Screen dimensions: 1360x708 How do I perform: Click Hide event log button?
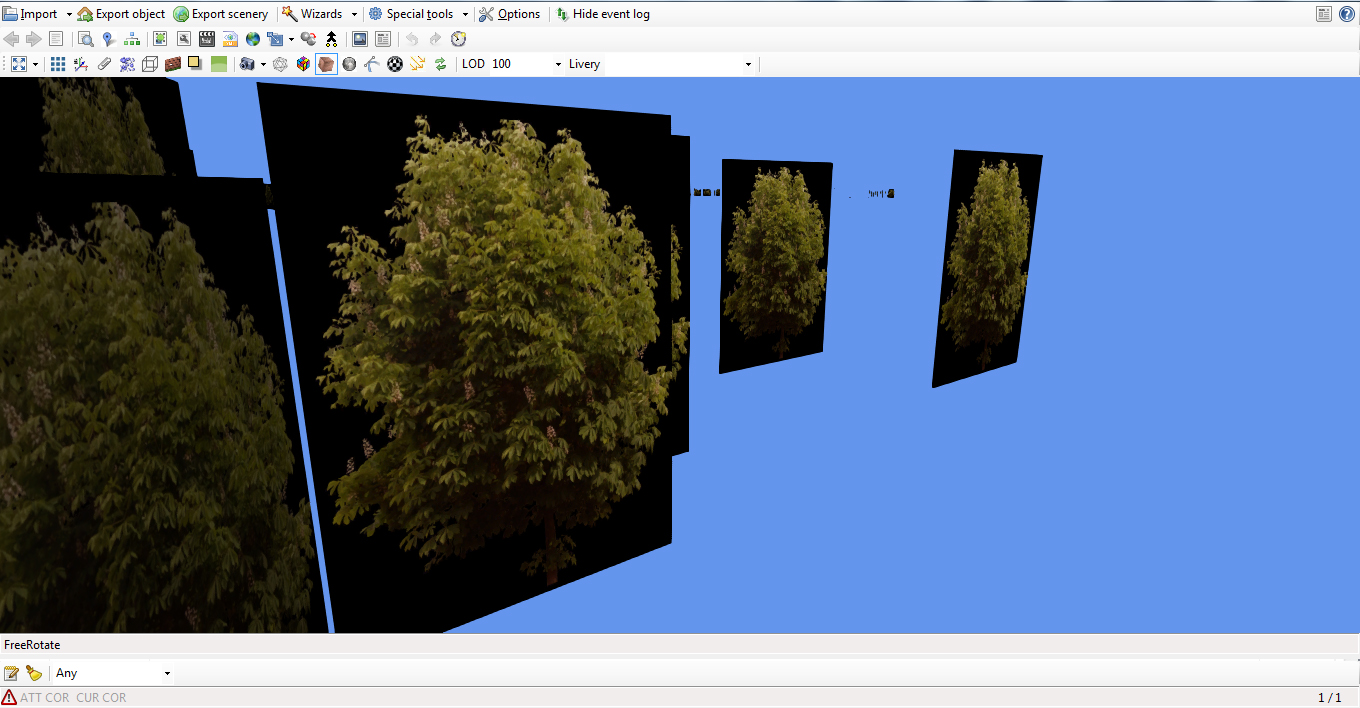coord(603,14)
